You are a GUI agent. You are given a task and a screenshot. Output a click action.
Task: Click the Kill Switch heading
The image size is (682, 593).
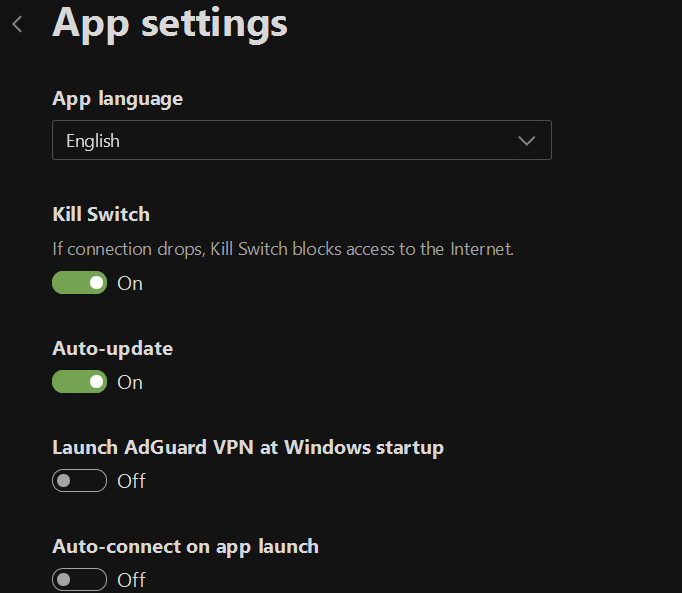pos(101,214)
